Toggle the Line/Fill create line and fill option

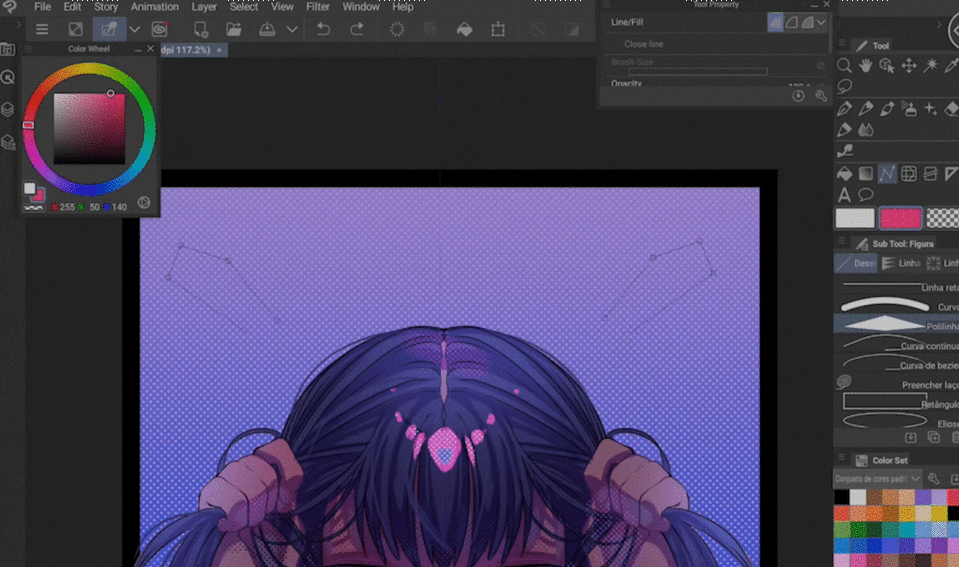808,23
